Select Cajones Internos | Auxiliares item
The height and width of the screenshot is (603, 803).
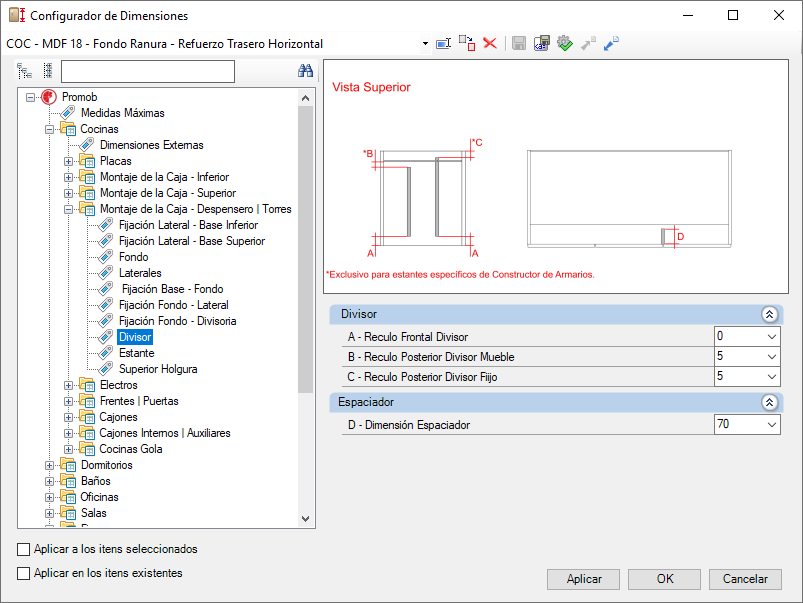164,433
